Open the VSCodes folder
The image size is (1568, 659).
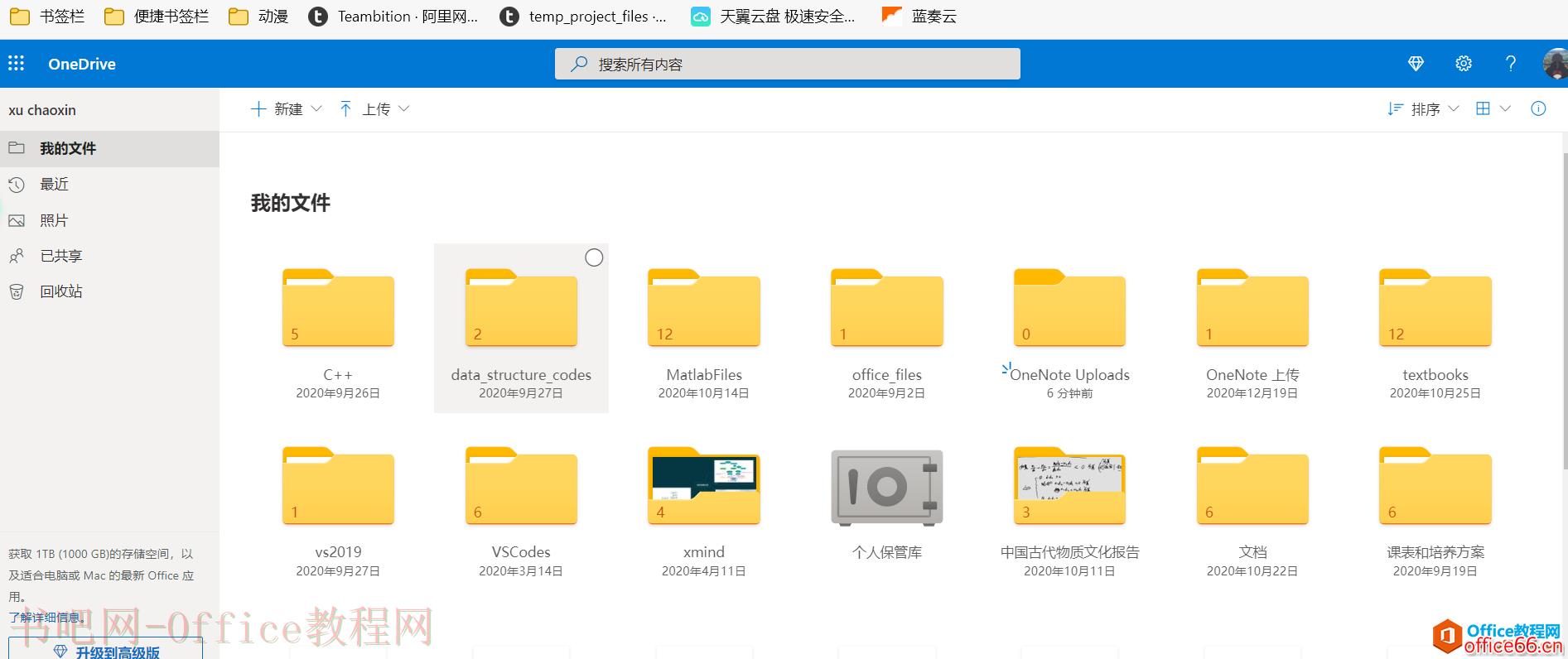[x=521, y=486]
